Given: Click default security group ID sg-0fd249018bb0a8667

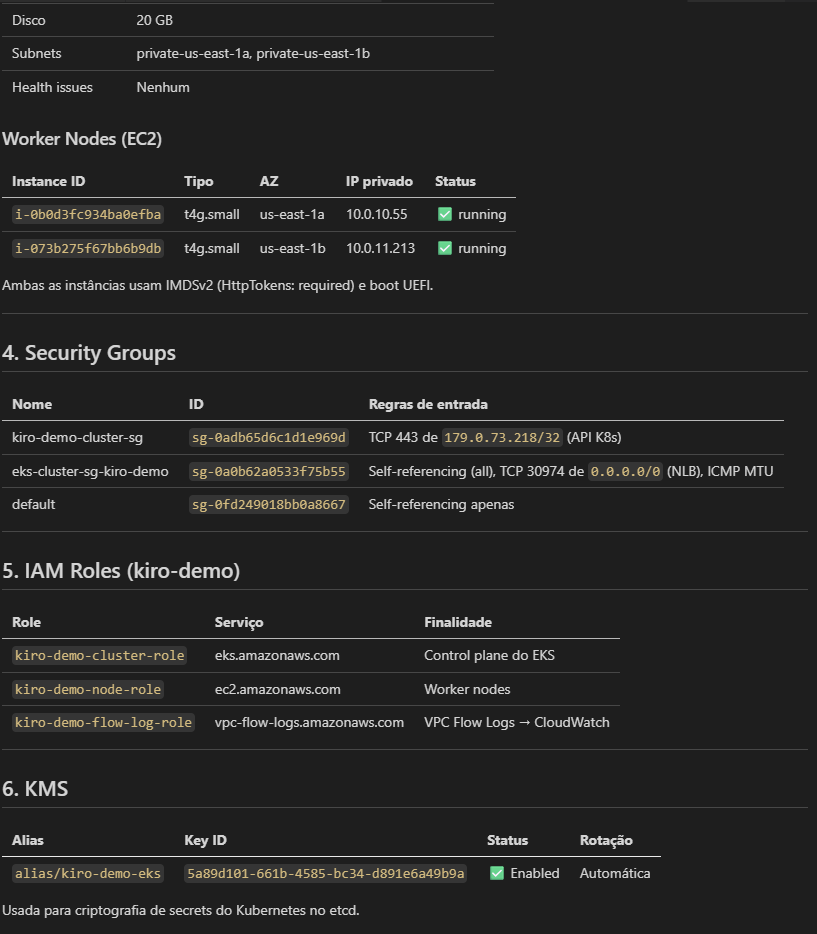Looking at the screenshot, I should coord(269,505).
